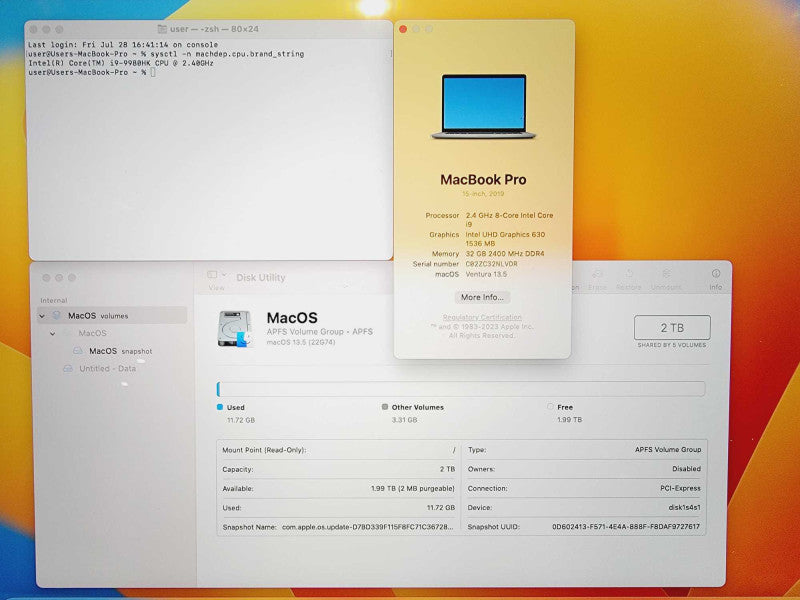The width and height of the screenshot is (800, 600).
Task: Click the Terminal window title text
Action: (214, 29)
